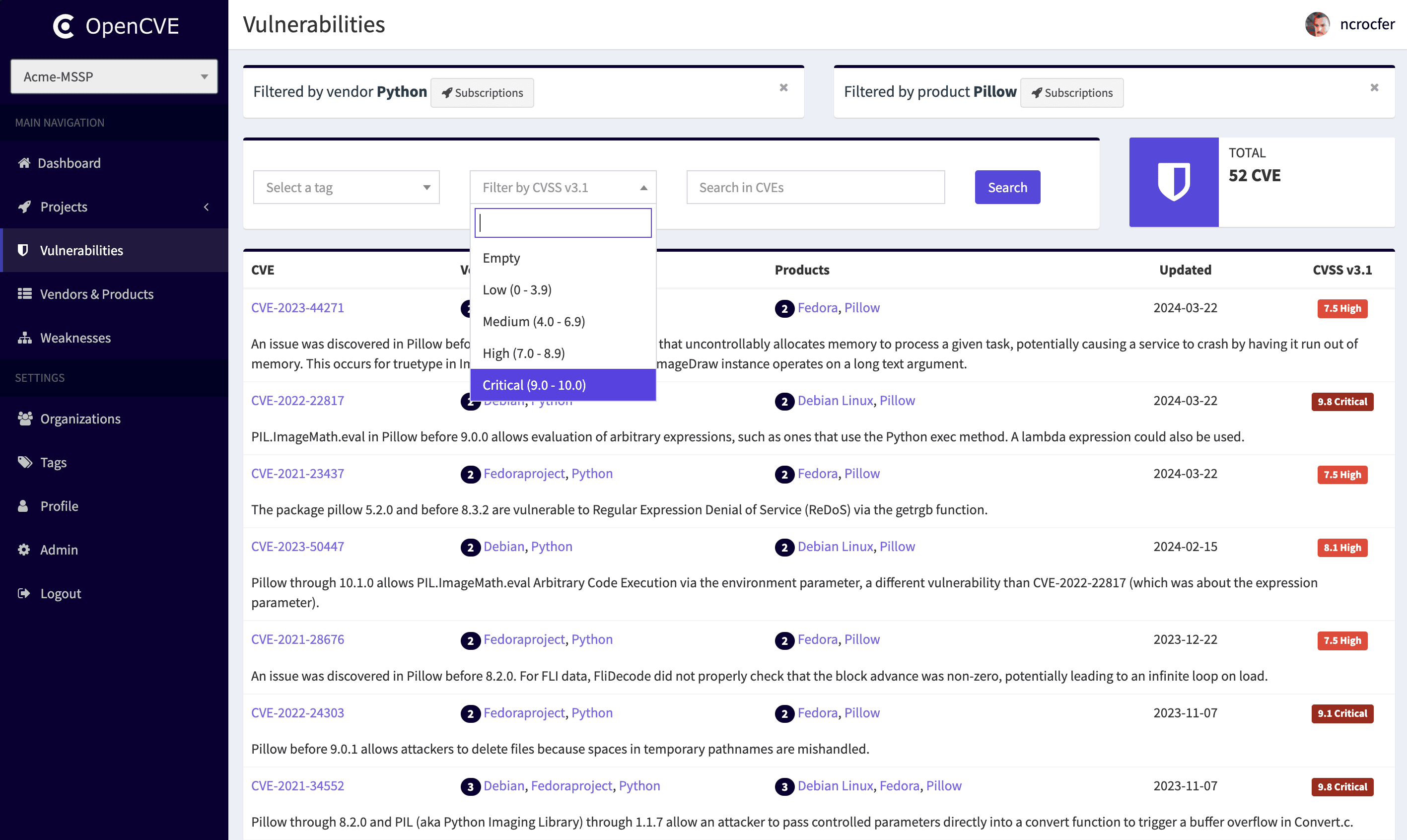The image size is (1407, 840).
Task: Click the Admin menu item
Action: point(56,549)
